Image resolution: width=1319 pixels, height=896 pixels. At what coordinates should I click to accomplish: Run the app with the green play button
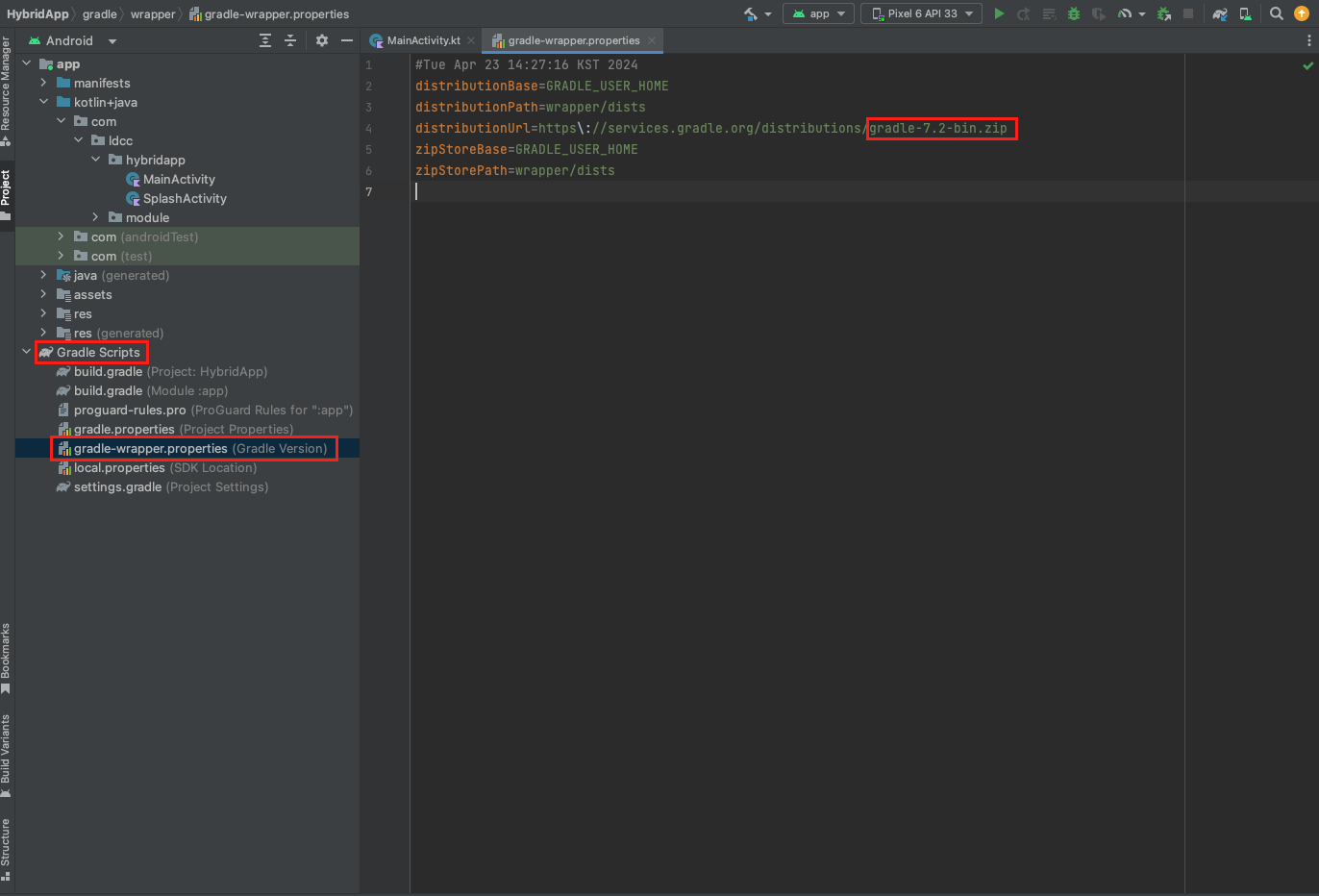tap(999, 13)
